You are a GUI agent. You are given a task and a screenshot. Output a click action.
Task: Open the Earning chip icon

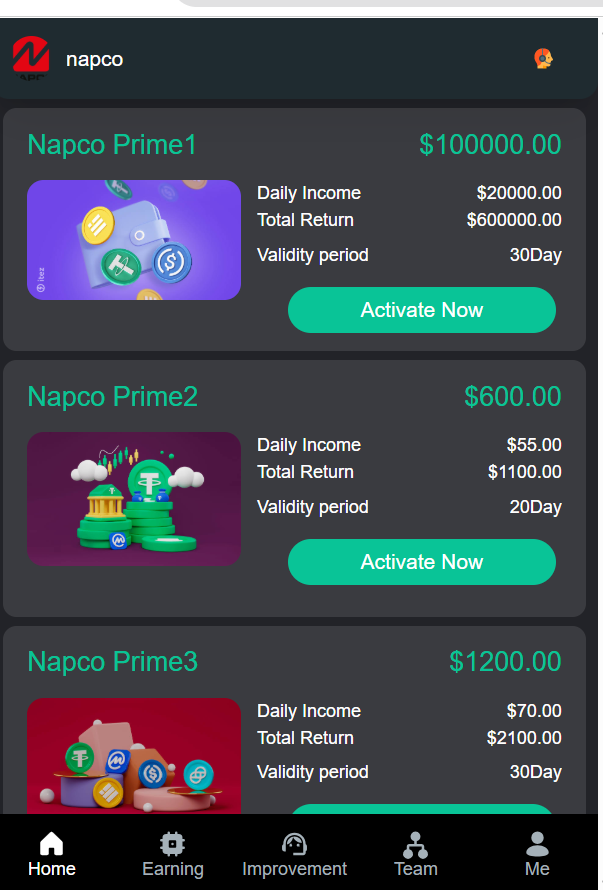click(x=172, y=843)
